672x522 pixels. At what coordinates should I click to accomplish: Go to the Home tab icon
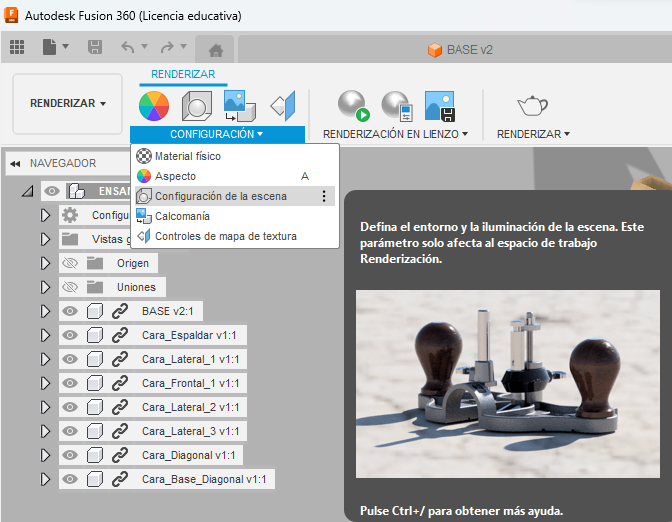(x=216, y=51)
